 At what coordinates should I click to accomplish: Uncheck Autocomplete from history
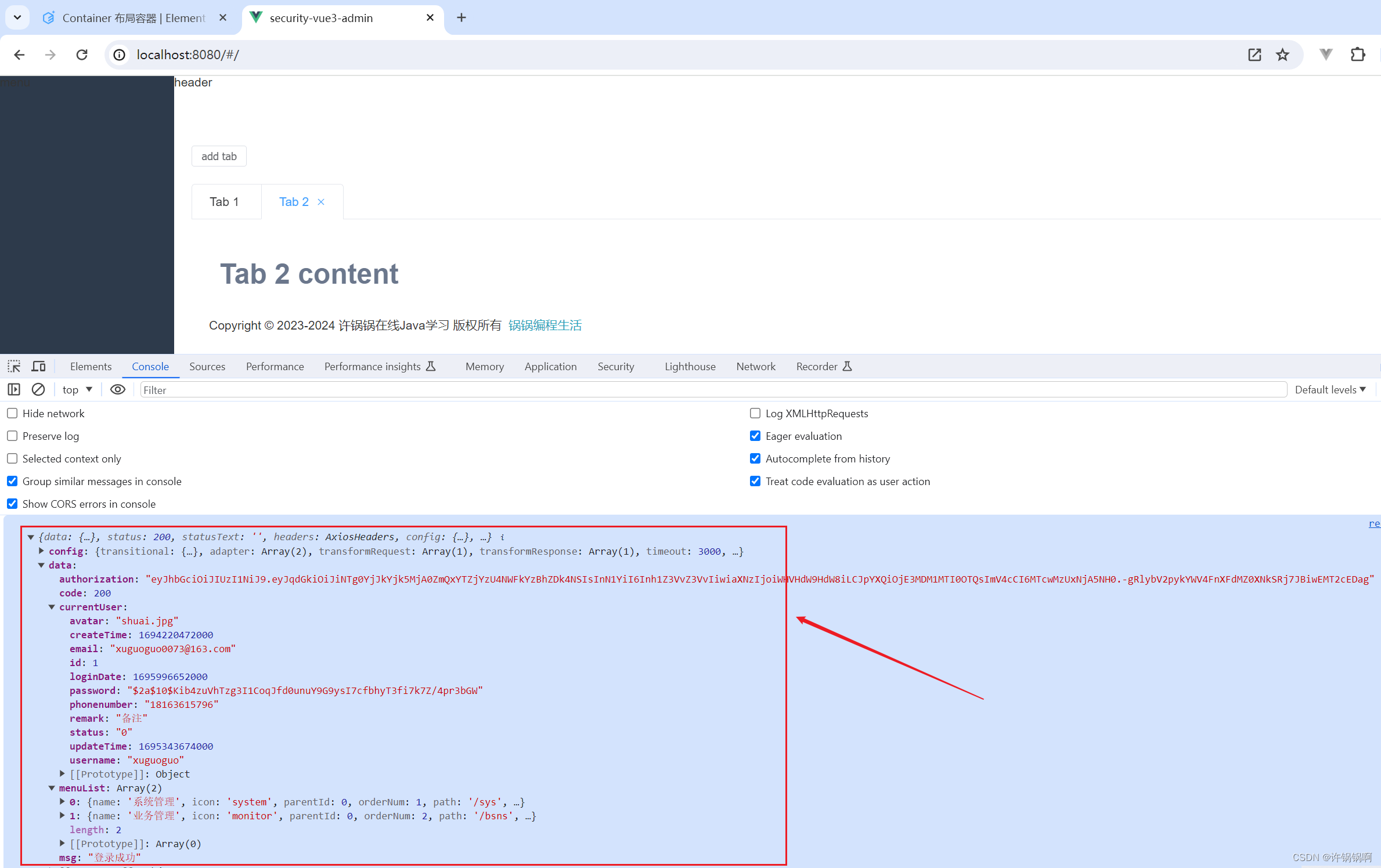pos(755,458)
